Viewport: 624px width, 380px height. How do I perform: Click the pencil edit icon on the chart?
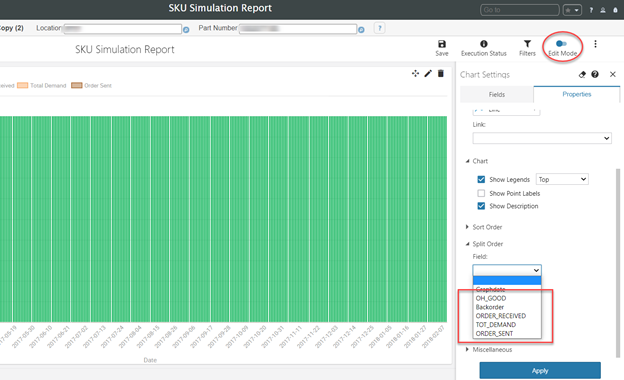coord(428,73)
